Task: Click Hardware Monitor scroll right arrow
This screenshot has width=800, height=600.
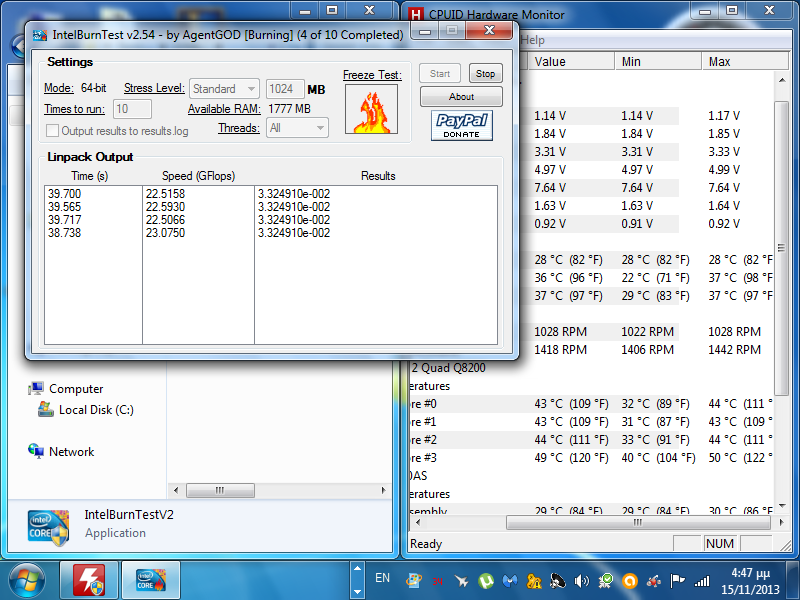Action: pyautogui.click(x=782, y=522)
